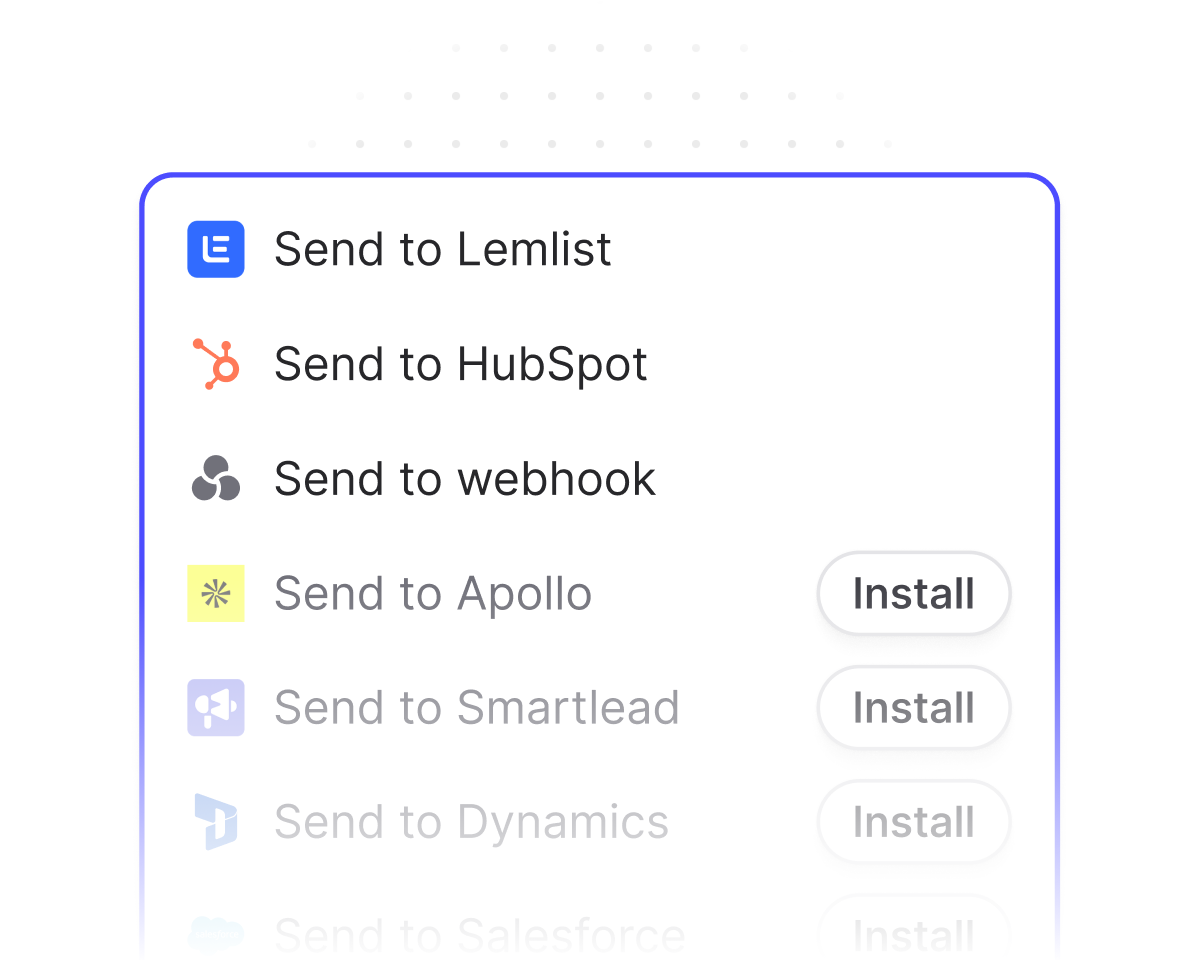Install the Apollo integration
The height and width of the screenshot is (960, 1200).
[x=913, y=593]
